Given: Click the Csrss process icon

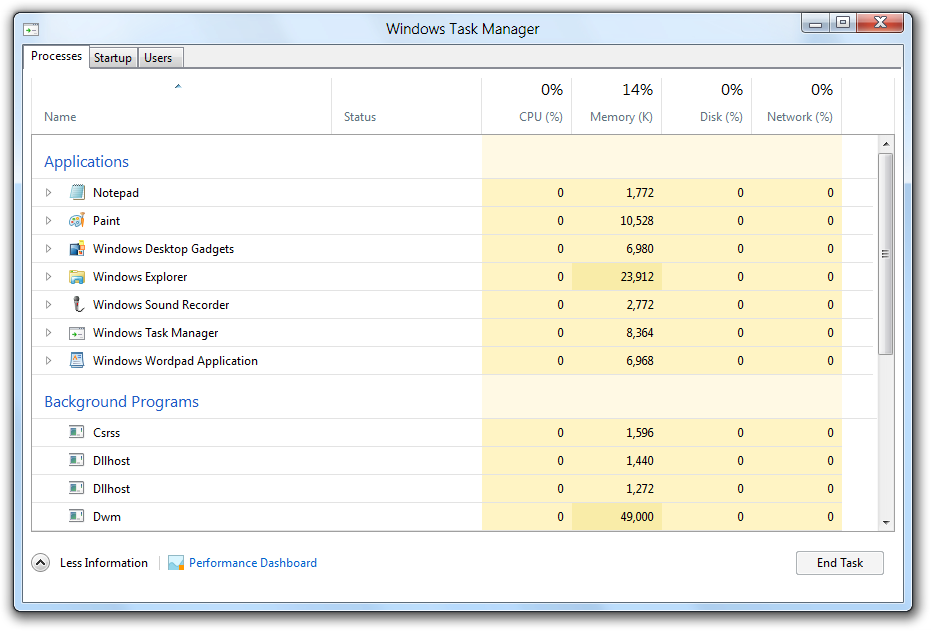Looking at the screenshot, I should [x=77, y=432].
